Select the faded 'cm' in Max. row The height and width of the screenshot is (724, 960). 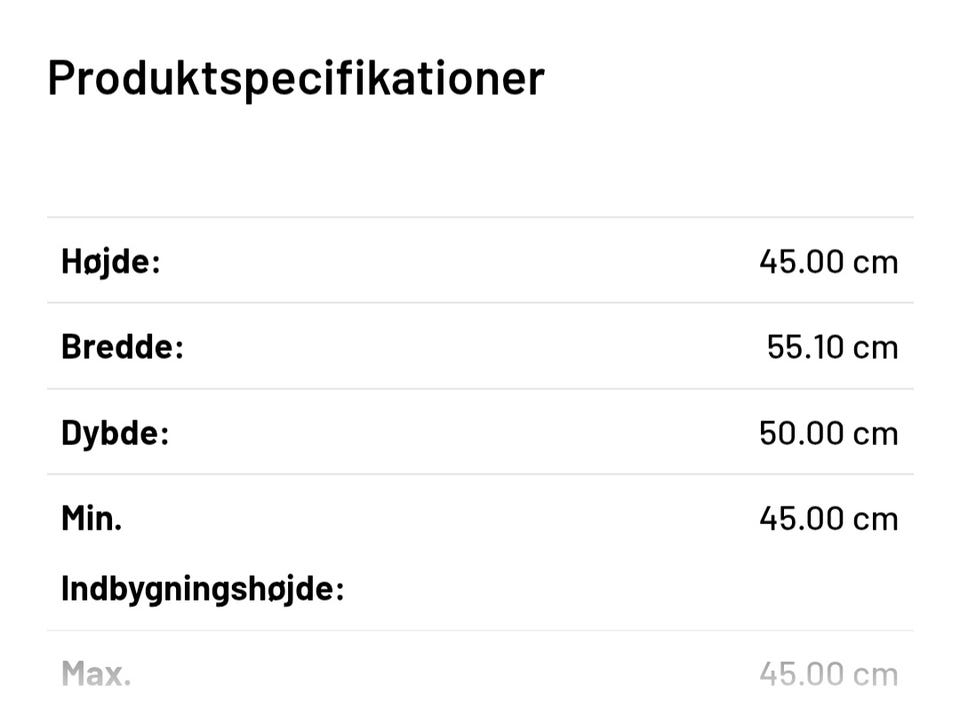click(x=876, y=673)
